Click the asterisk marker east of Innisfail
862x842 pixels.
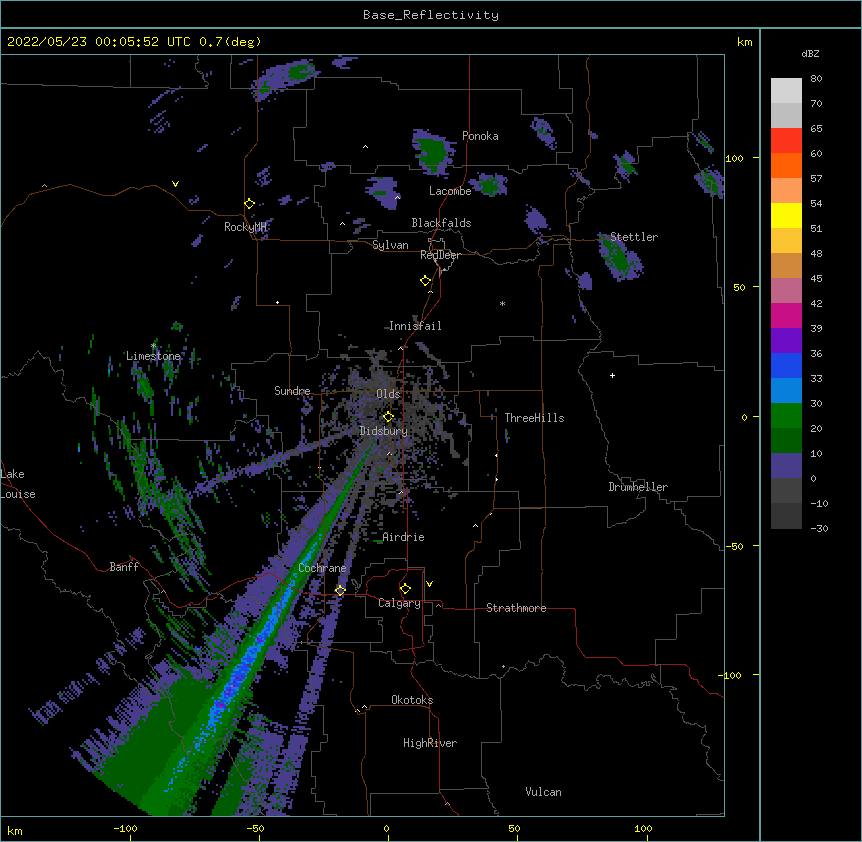[x=502, y=303]
